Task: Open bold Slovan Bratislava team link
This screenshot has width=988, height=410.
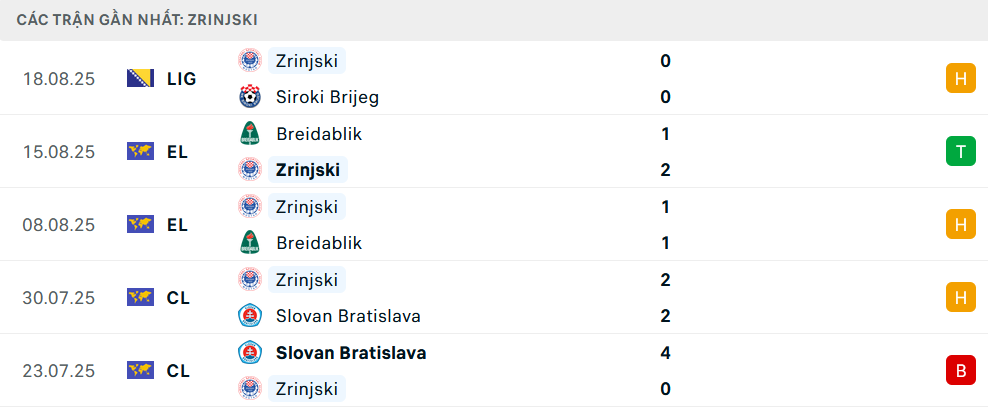Action: click(351, 353)
